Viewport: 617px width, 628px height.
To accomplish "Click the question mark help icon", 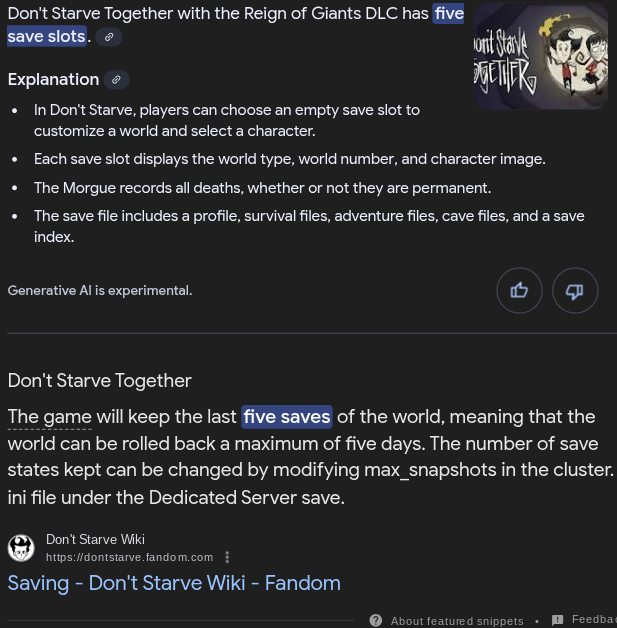I will pyautogui.click(x=376, y=620).
